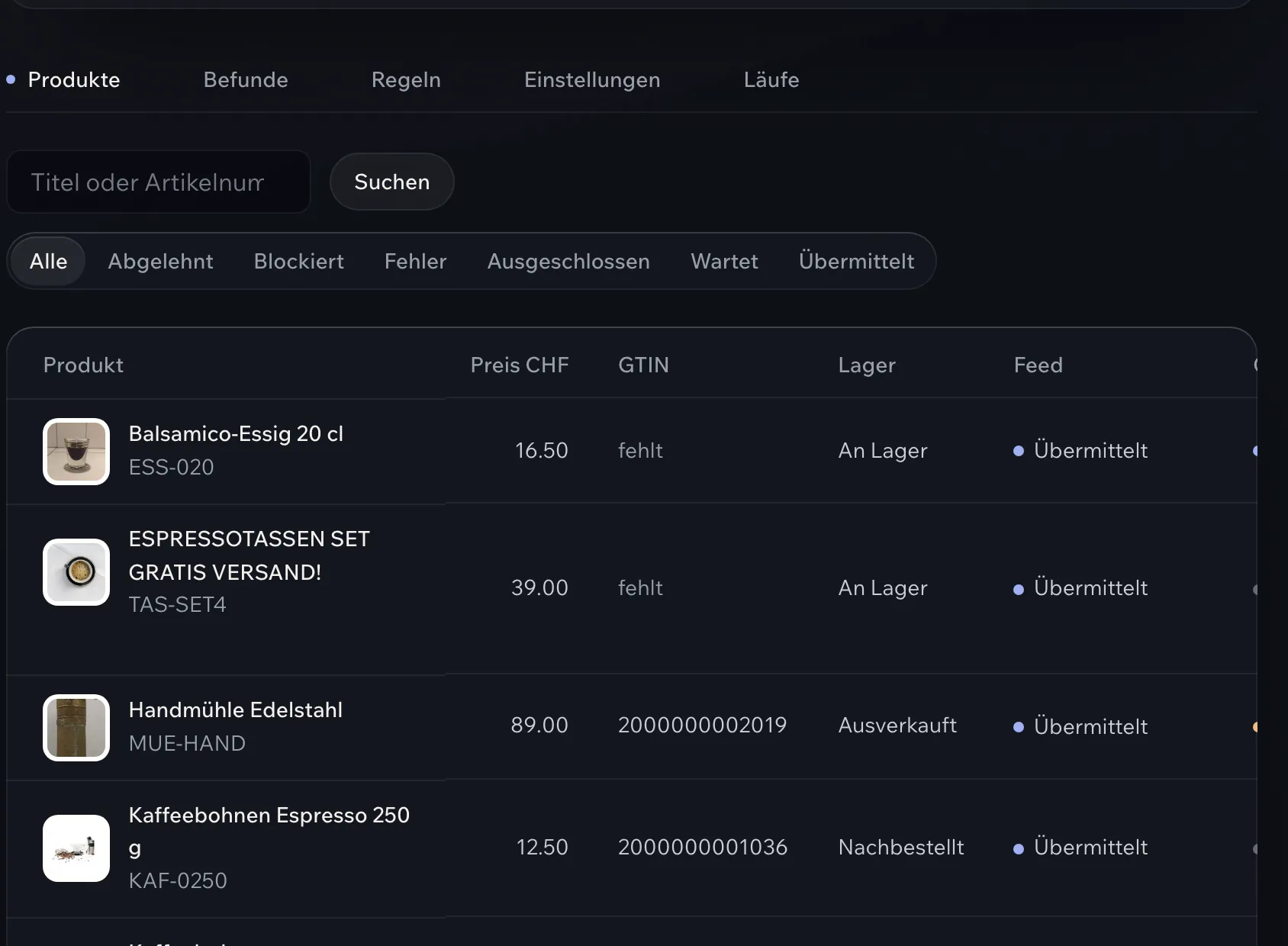Click the Übermittelt feed status for Espressotassen Set
Image resolution: width=1288 pixels, height=946 pixels.
1080,588
